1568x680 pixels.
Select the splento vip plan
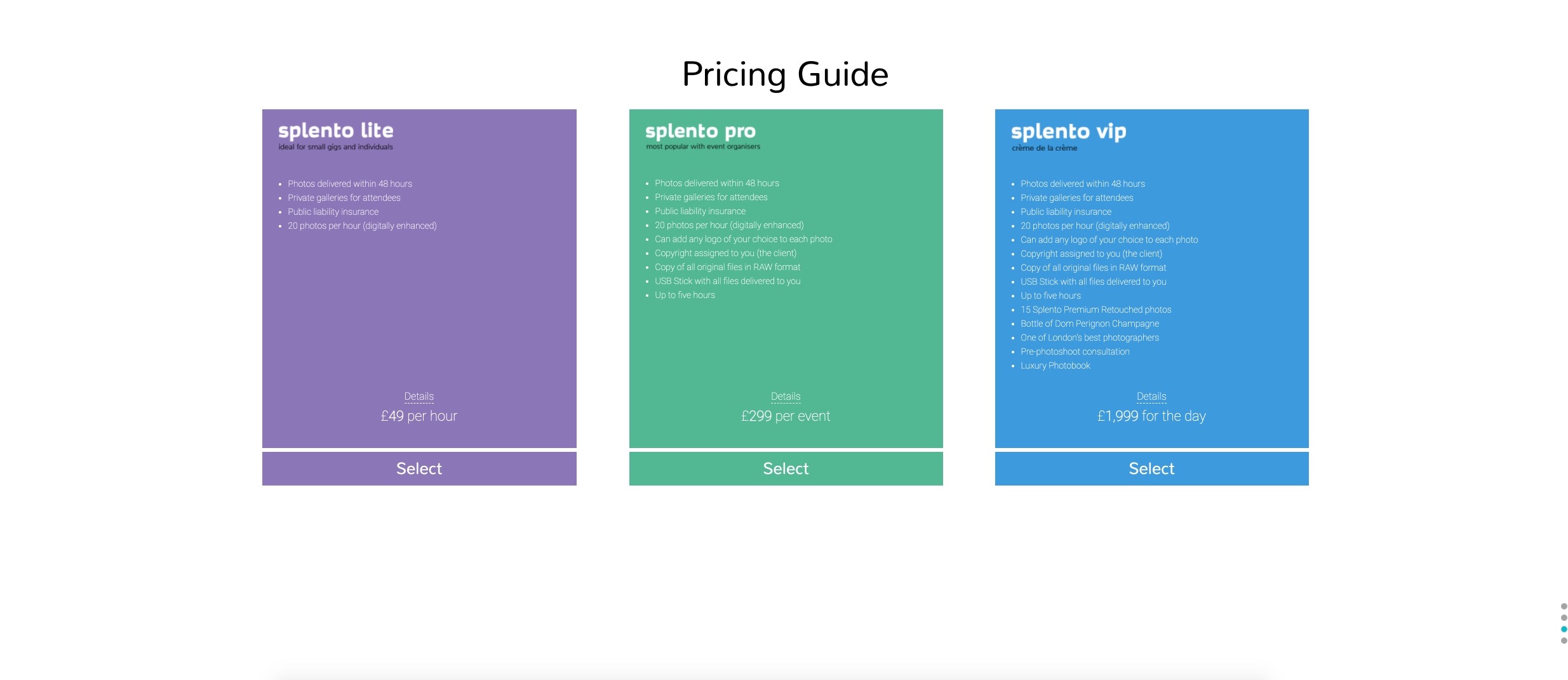pyautogui.click(x=1151, y=468)
